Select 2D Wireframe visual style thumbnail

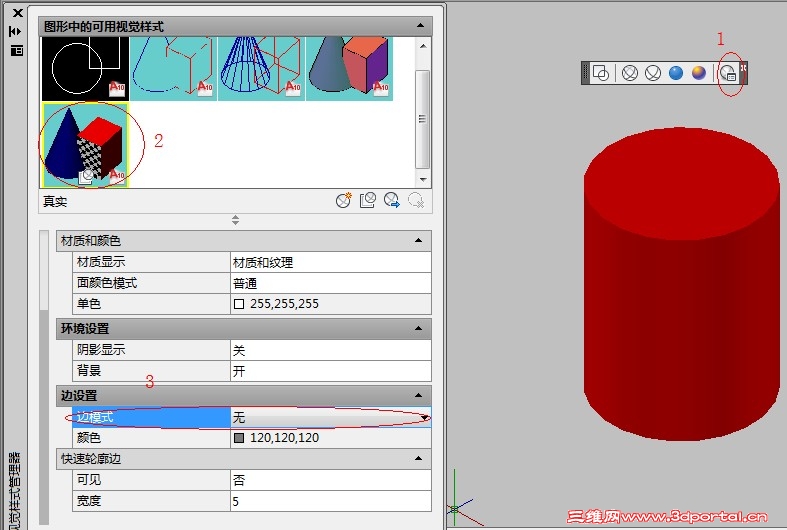(85, 69)
